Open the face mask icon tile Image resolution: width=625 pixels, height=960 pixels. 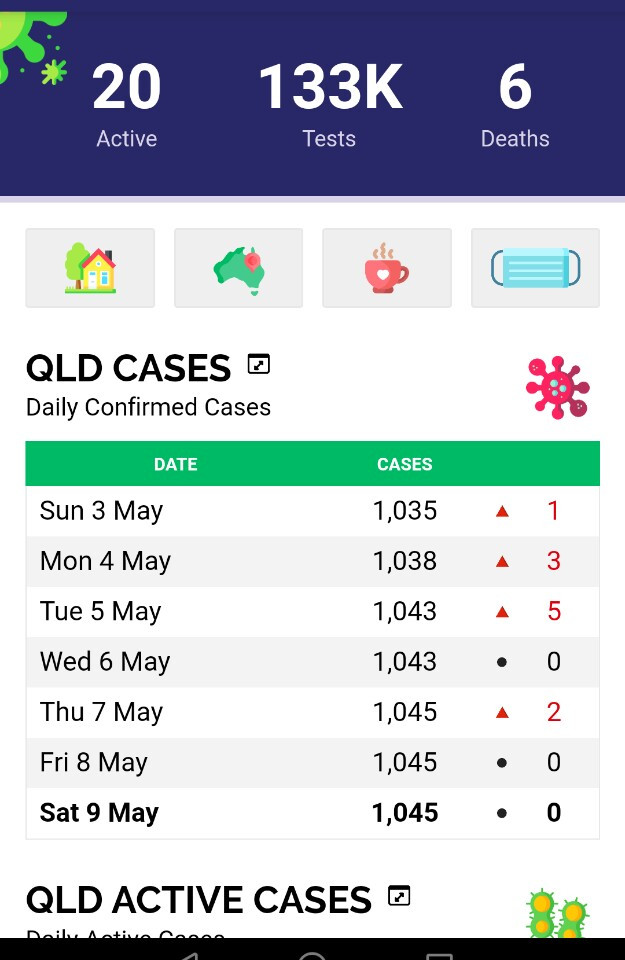click(x=535, y=268)
